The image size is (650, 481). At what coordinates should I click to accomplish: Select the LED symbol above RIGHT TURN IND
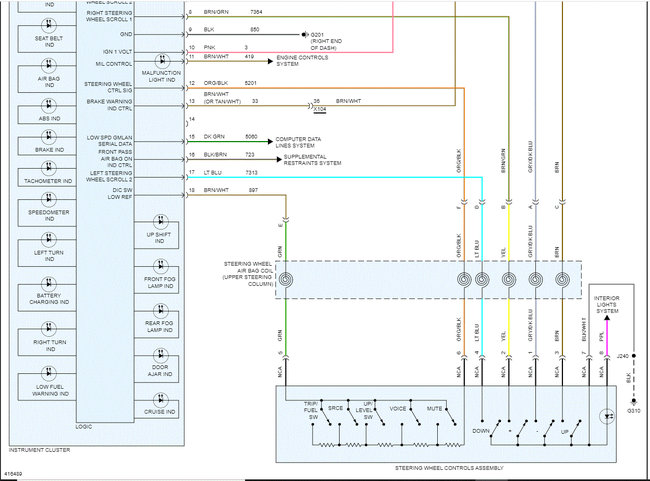pos(49,328)
